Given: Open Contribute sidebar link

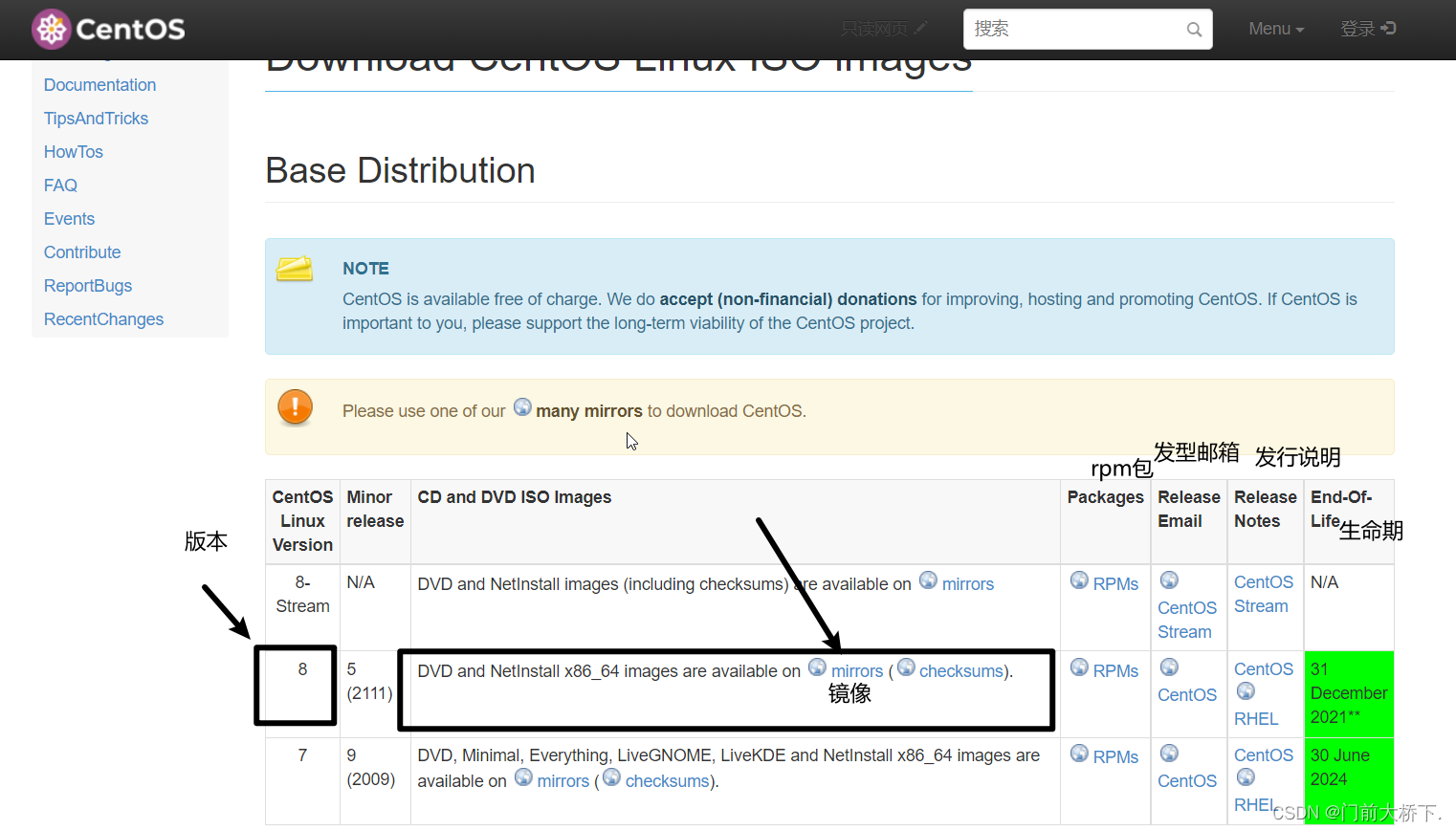Looking at the screenshot, I should click(82, 252).
